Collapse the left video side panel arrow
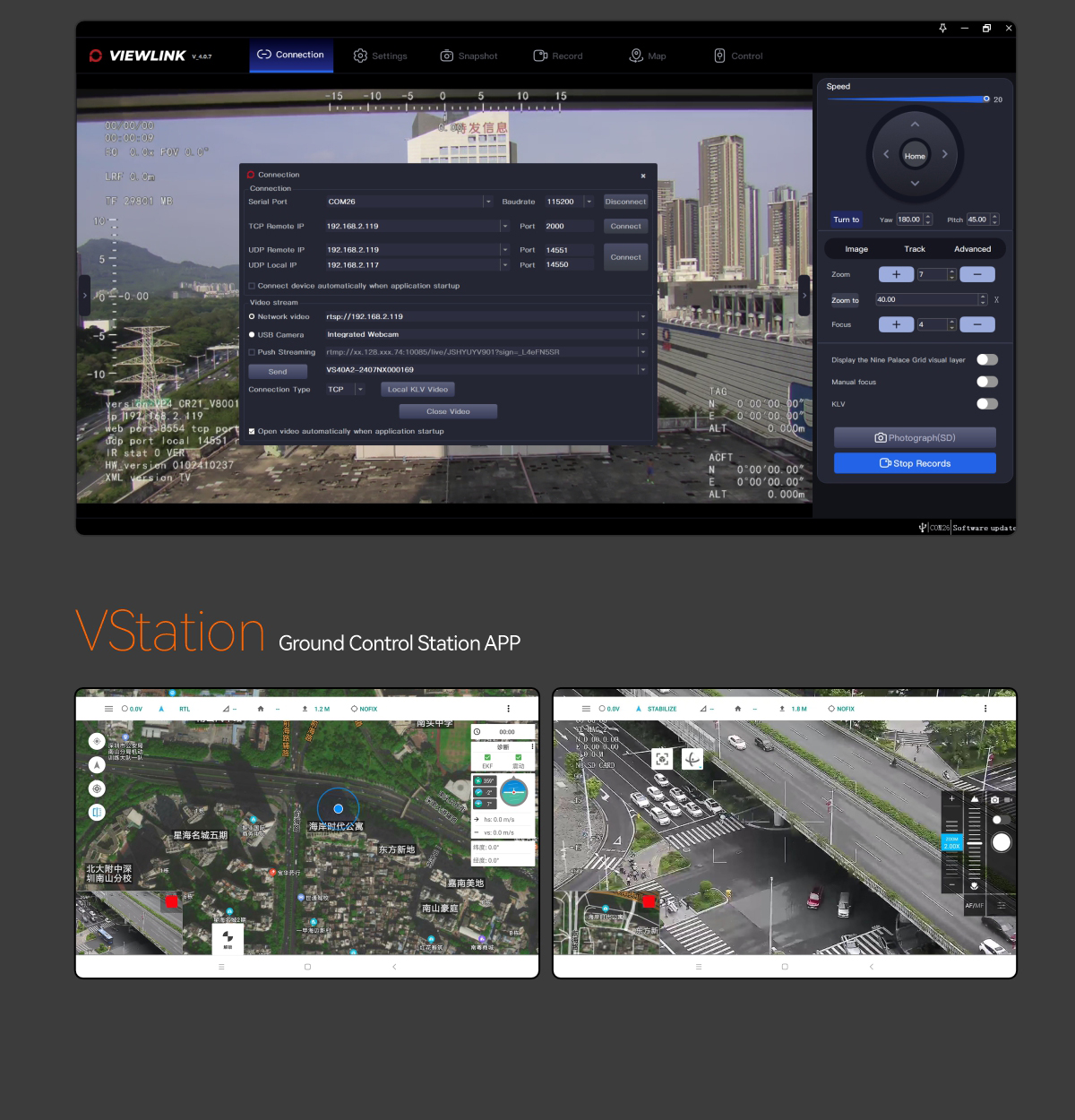 [x=85, y=296]
